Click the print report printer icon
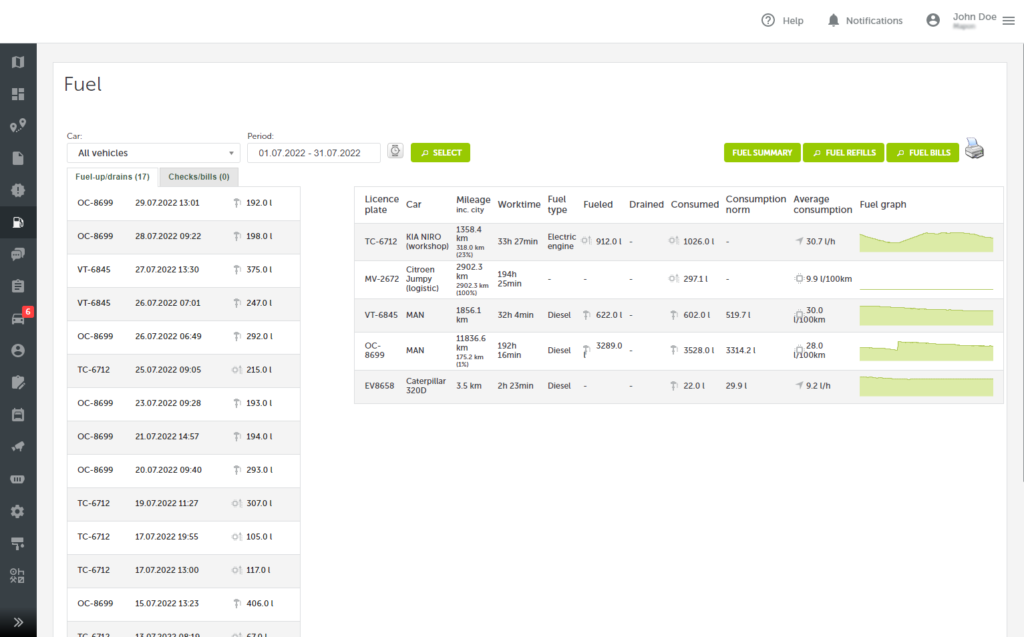This screenshot has width=1024, height=637. coord(974,149)
